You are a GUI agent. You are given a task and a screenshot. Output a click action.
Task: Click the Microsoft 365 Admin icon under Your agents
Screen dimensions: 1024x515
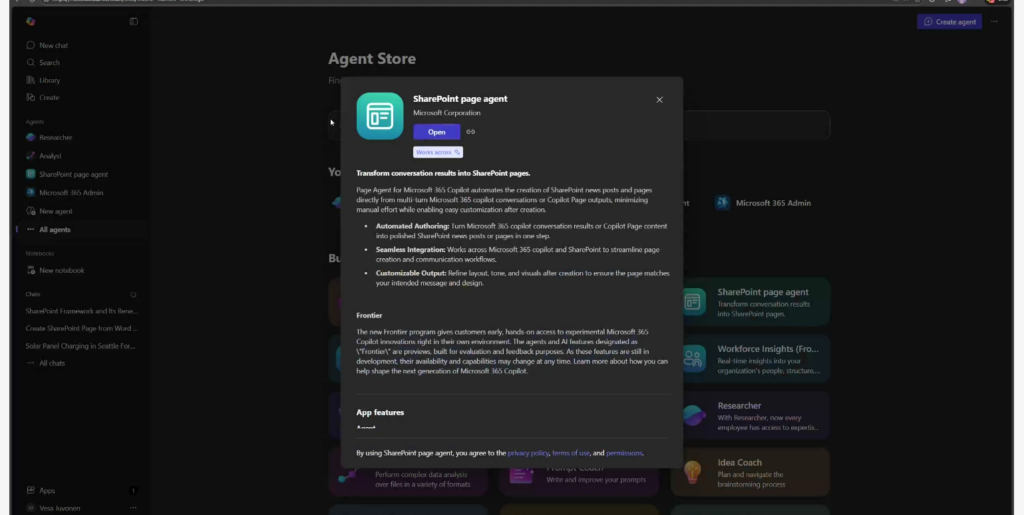722,202
